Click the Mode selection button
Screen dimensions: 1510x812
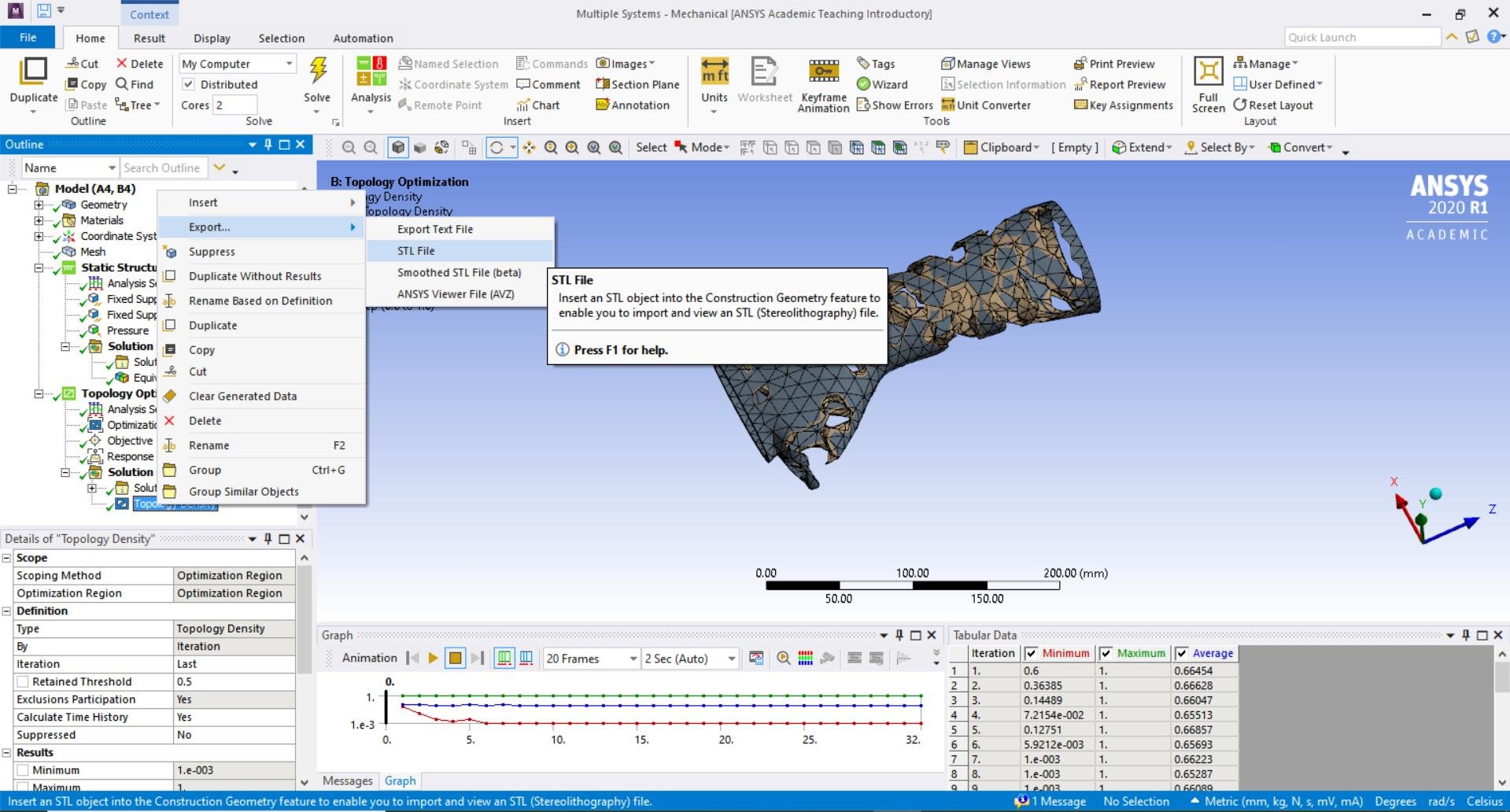[x=702, y=147]
